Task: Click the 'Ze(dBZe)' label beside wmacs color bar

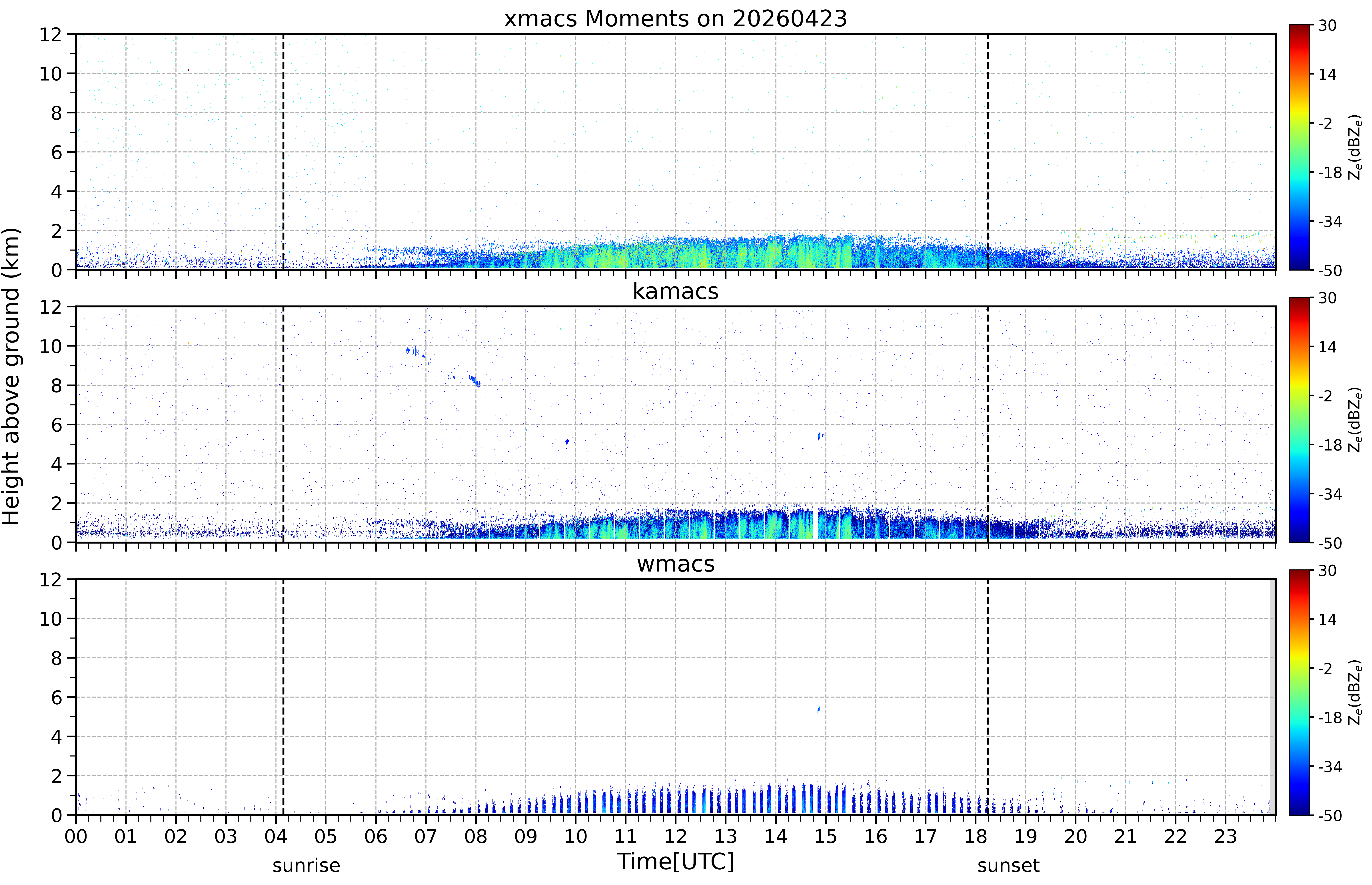Action: tap(1355, 693)
